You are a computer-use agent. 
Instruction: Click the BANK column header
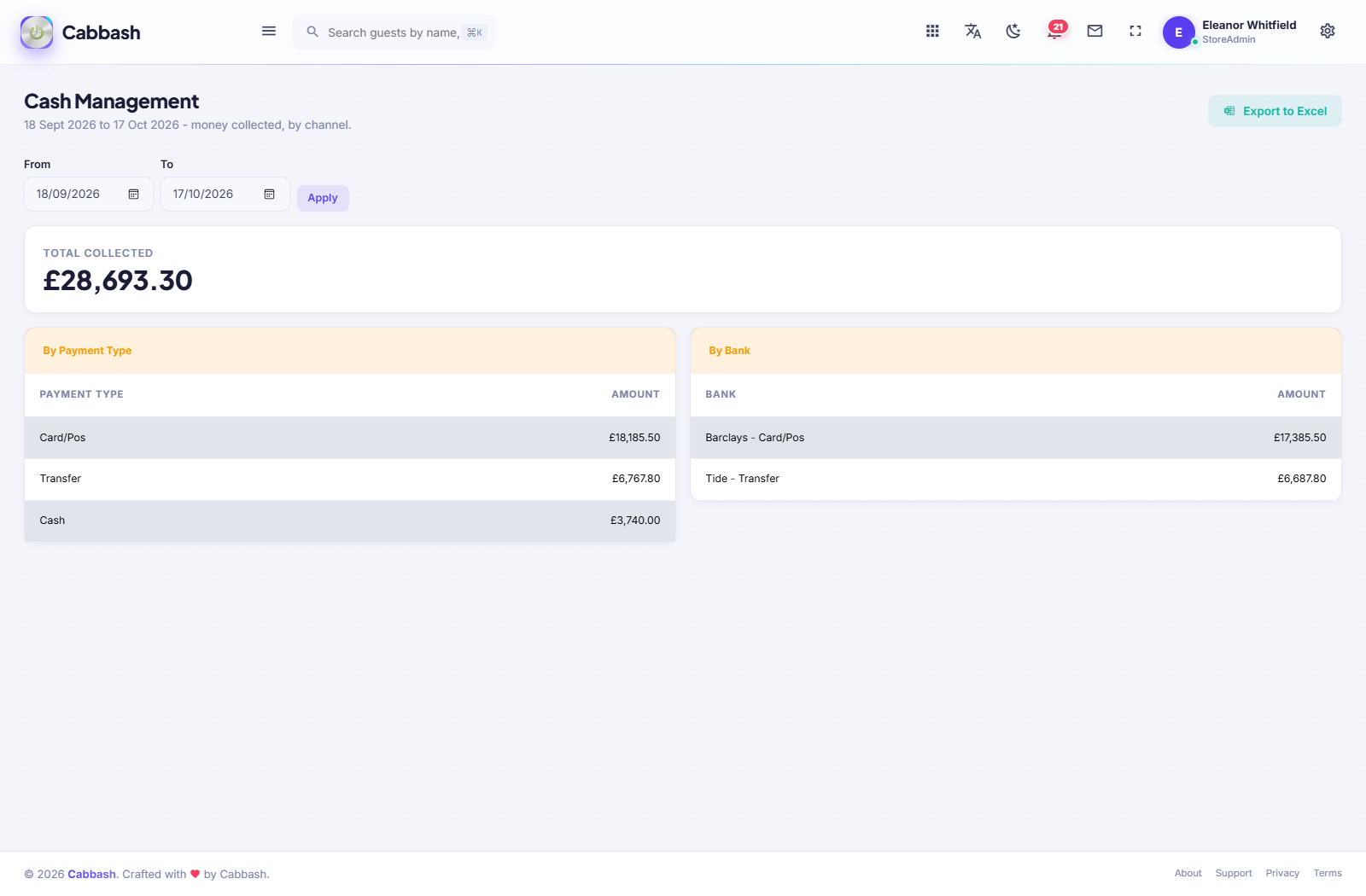point(721,394)
